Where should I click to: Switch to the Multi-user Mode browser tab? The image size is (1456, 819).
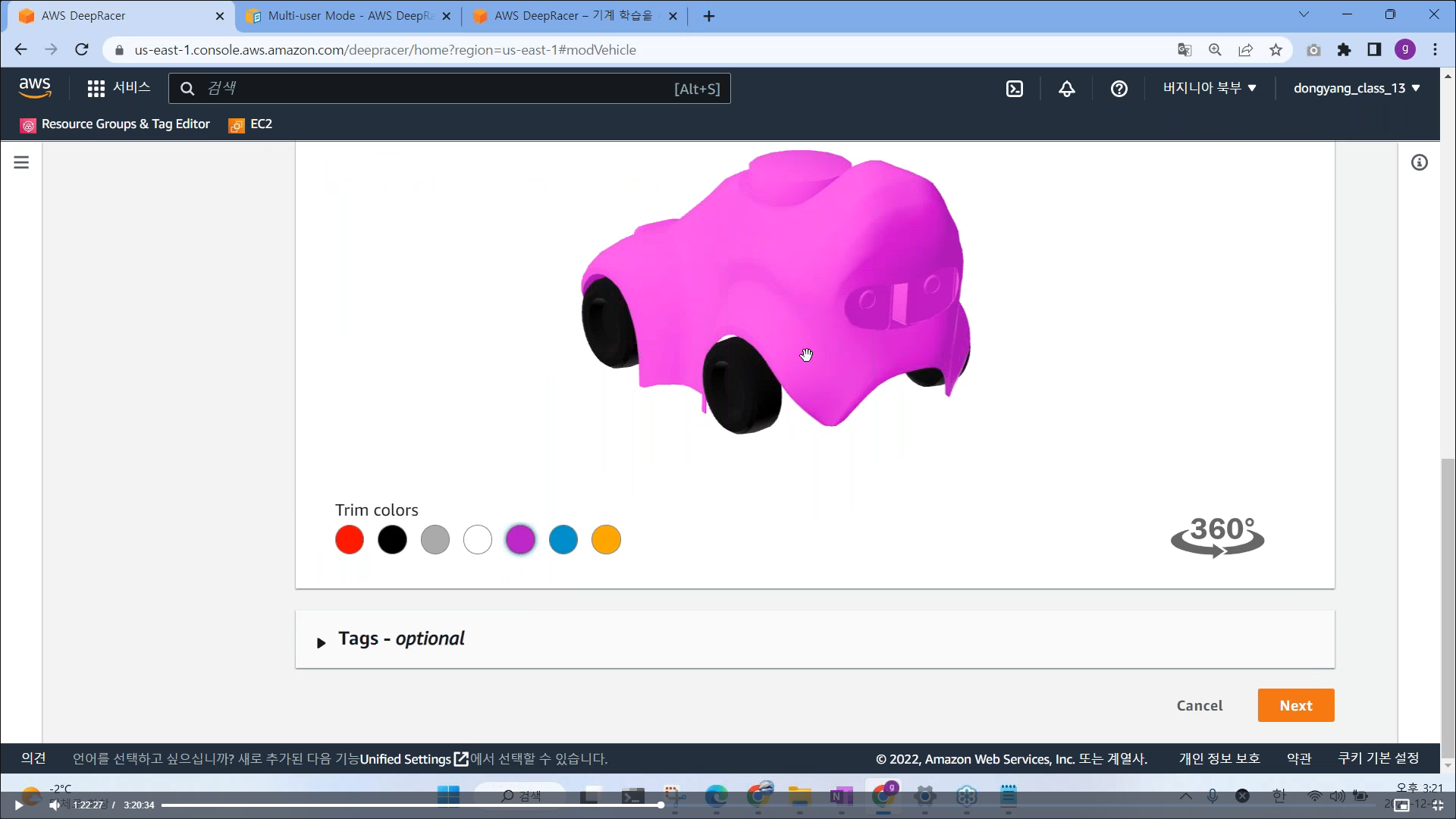click(x=349, y=16)
